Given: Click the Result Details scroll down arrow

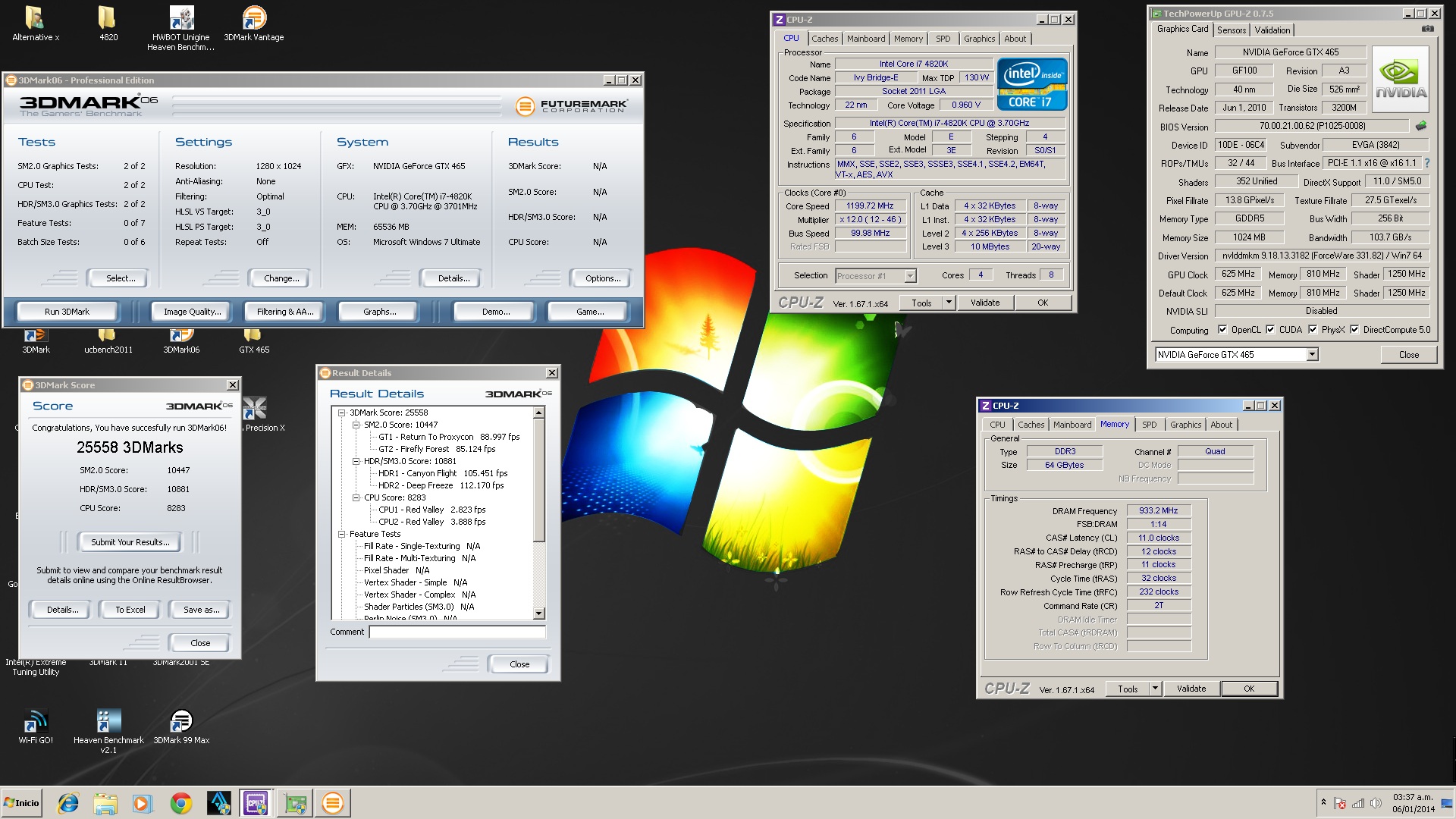Looking at the screenshot, I should 539,613.
